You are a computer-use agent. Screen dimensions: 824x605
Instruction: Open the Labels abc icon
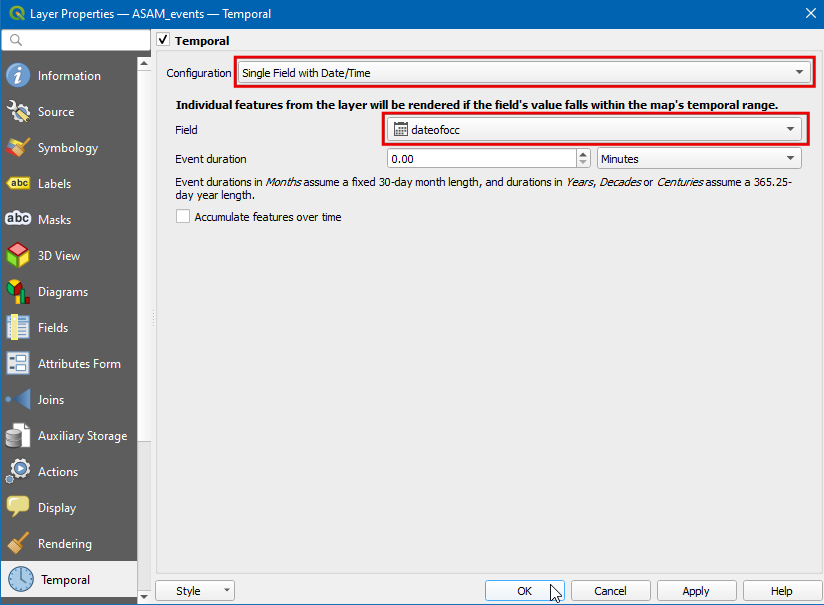click(x=18, y=183)
